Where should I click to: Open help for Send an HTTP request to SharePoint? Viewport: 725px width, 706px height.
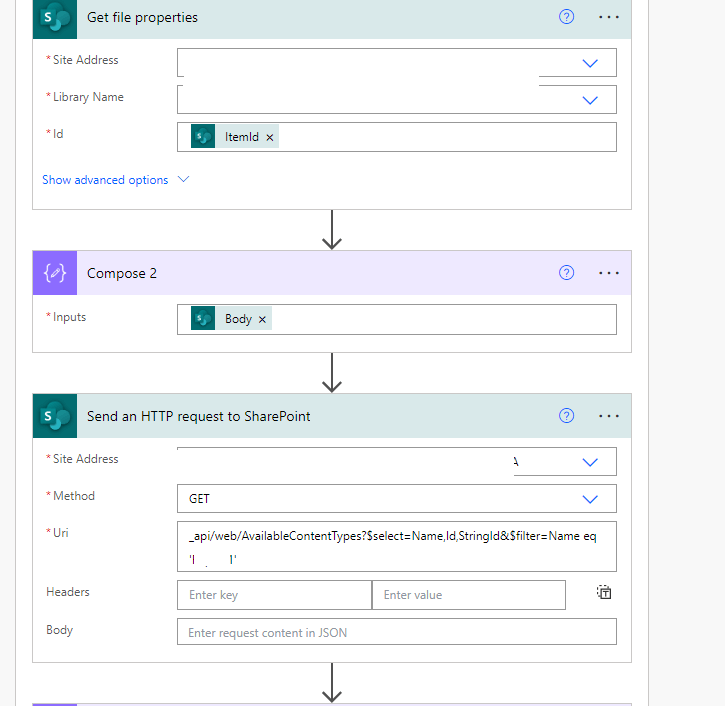coord(566,416)
